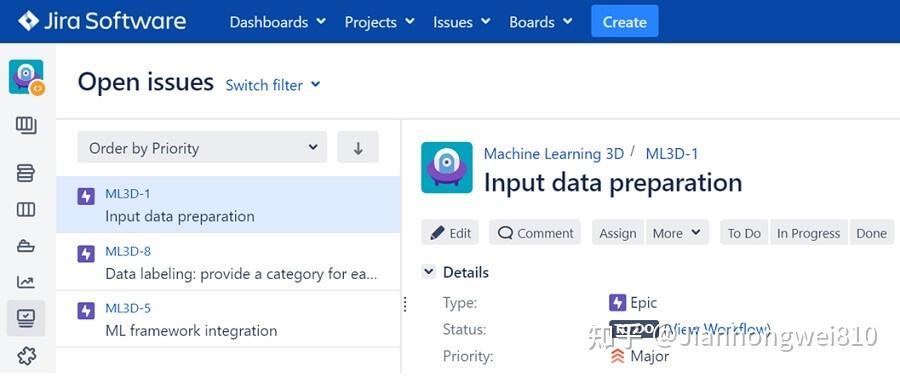Open the Releases ship icon
900x377 pixels.
coord(26,246)
